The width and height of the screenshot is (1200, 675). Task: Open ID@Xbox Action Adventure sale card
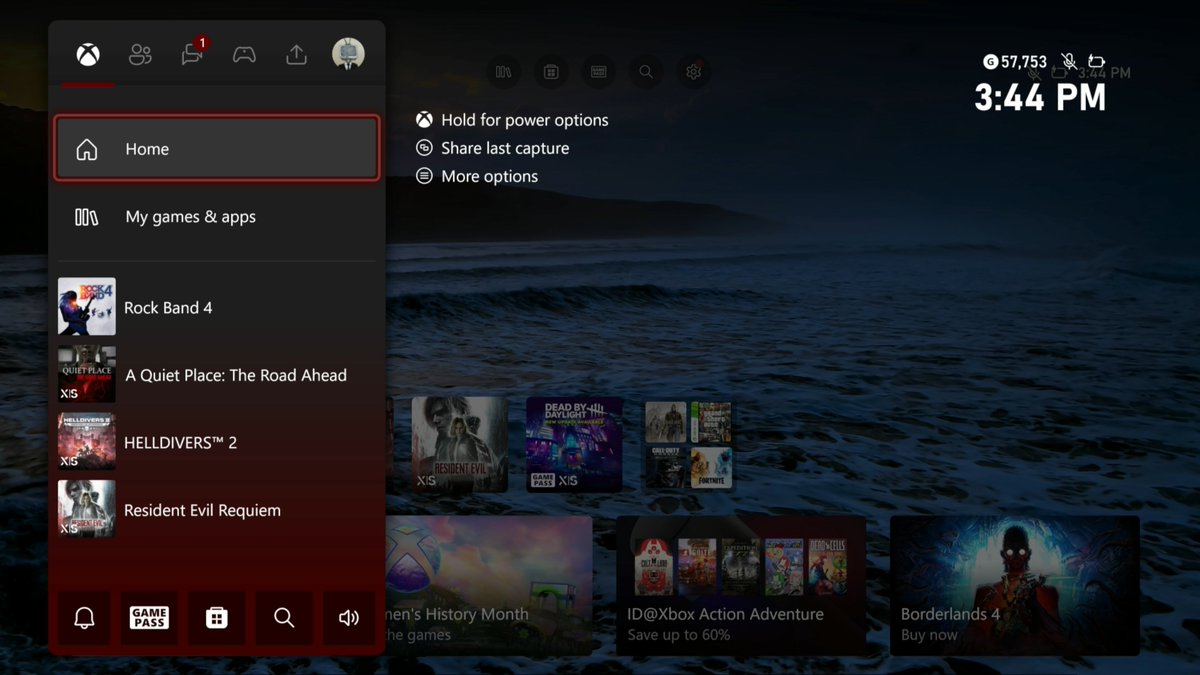point(741,585)
